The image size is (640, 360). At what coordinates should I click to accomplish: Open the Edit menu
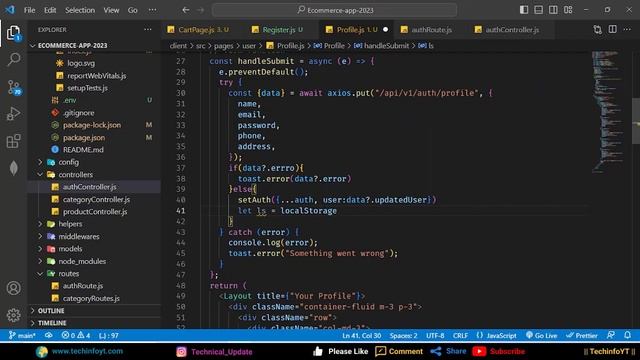[x=50, y=10]
